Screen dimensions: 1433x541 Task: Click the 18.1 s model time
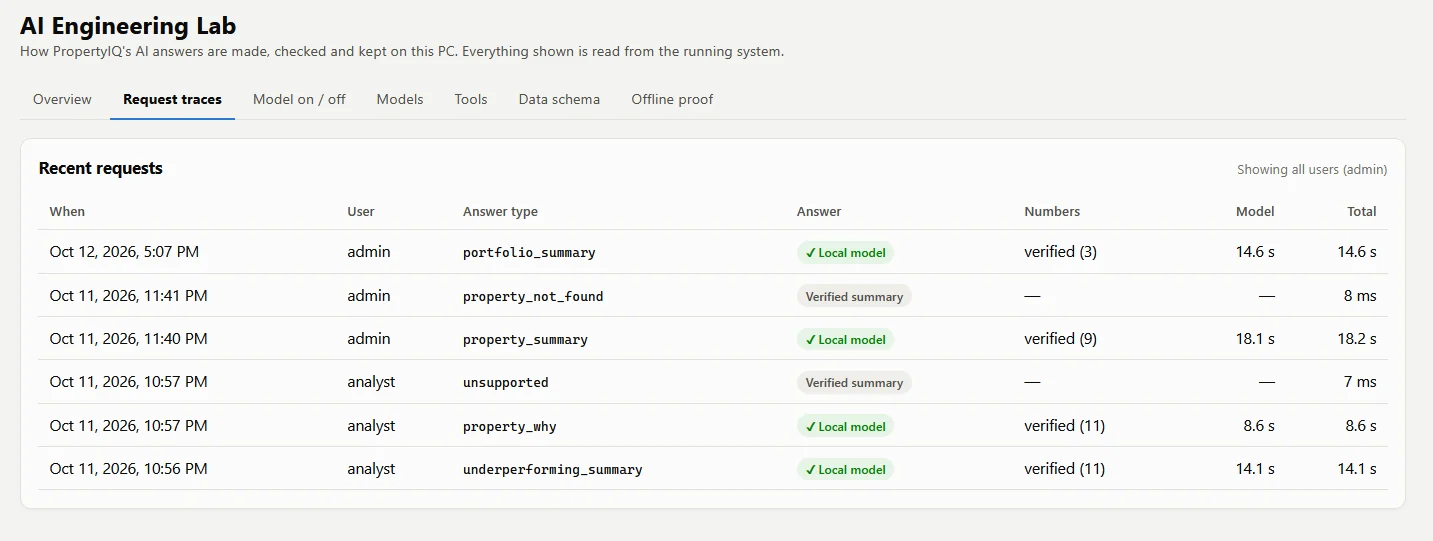coord(1255,339)
